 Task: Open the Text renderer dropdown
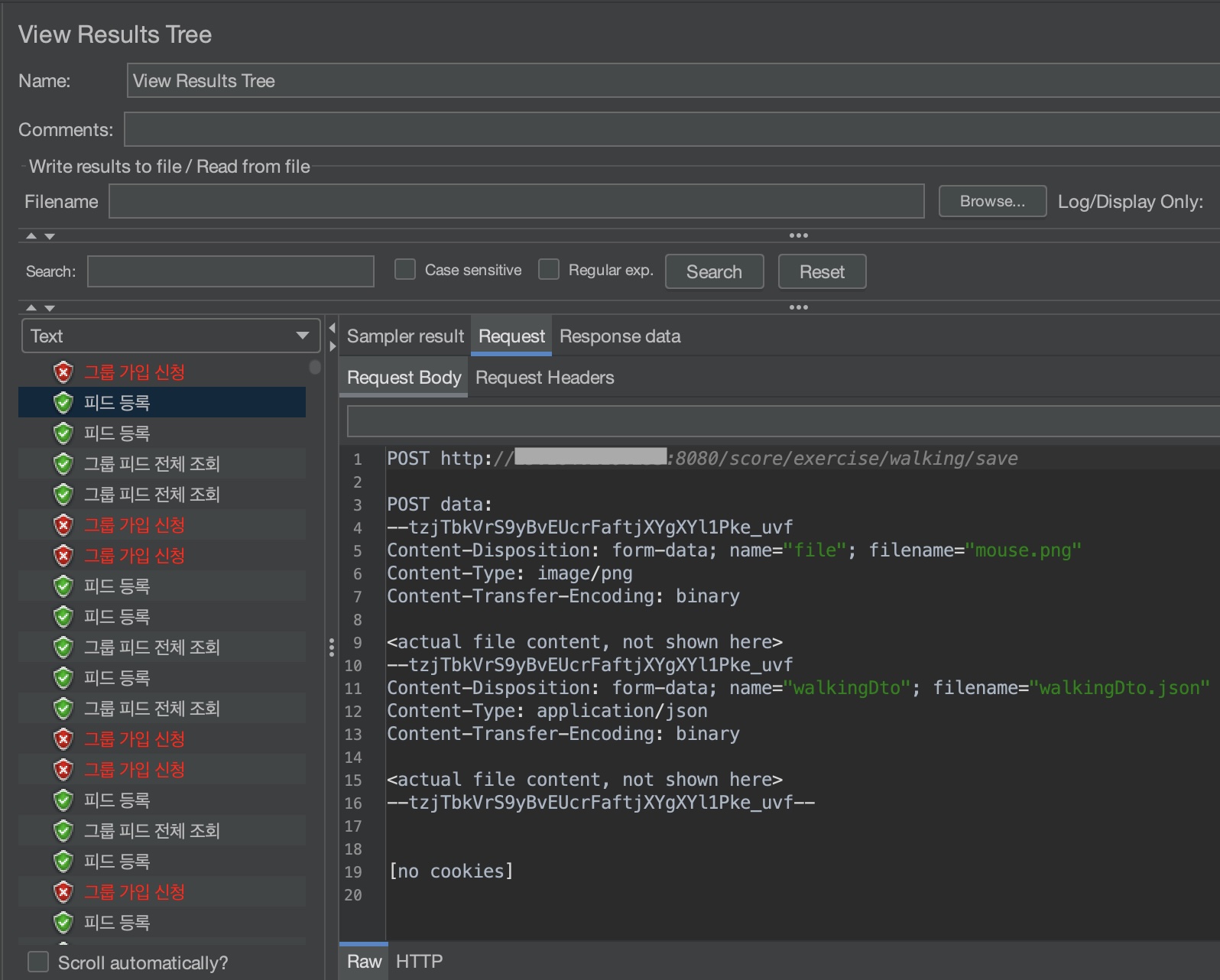coord(170,336)
